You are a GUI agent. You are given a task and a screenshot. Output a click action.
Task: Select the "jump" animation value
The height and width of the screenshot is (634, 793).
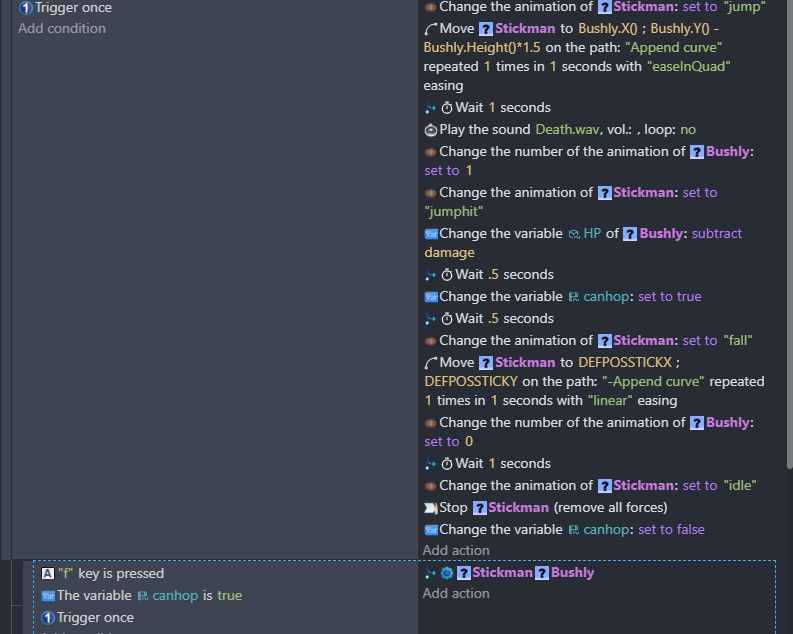click(x=744, y=7)
